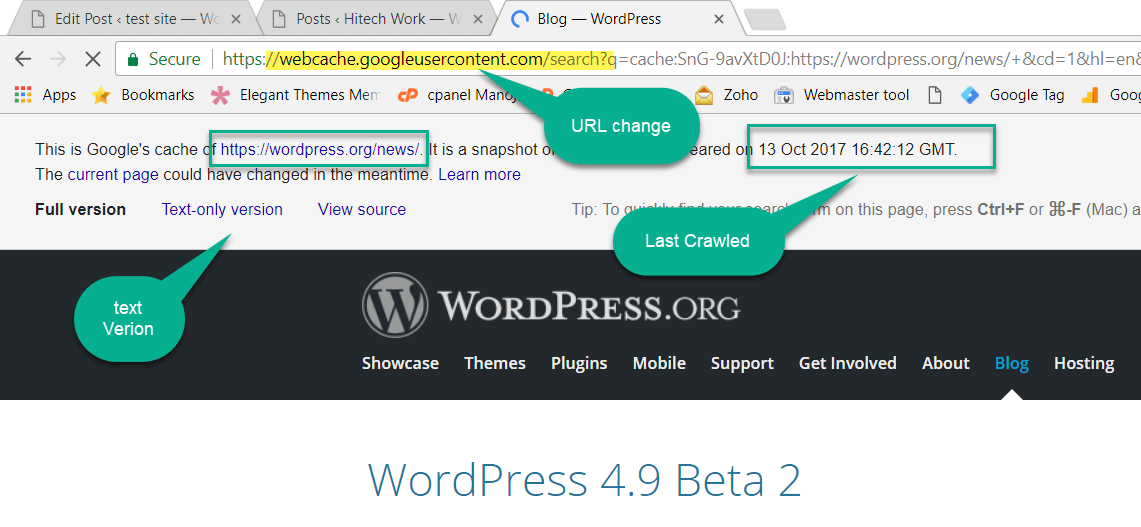1141x527 pixels.
Task: Click the green Secure padlock icon
Action: (x=132, y=59)
